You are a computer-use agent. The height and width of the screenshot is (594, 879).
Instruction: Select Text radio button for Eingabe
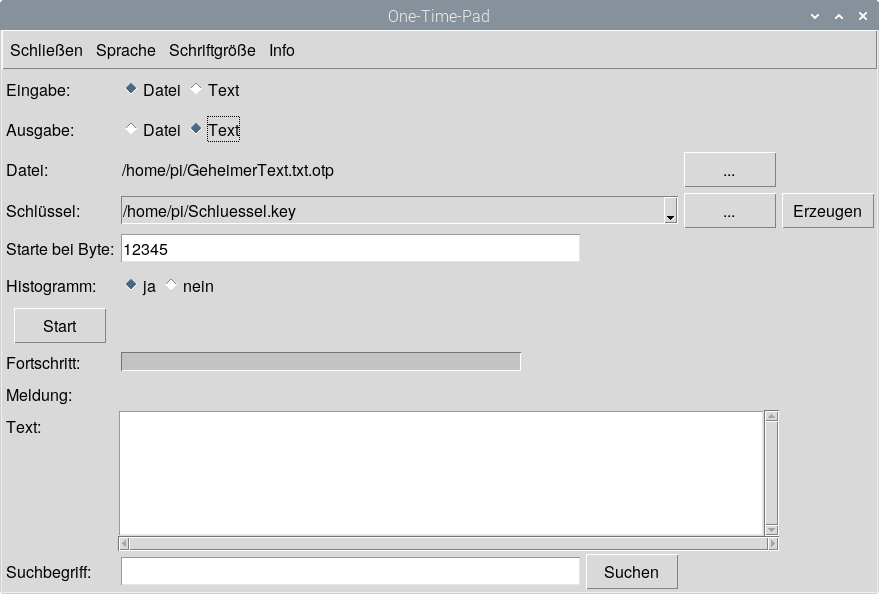coord(196,89)
